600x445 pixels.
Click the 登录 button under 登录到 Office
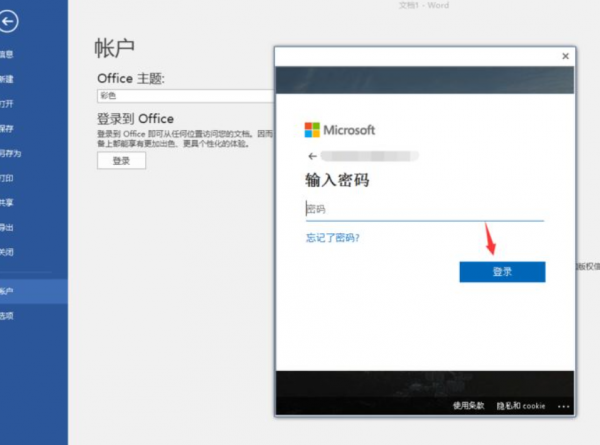[121, 161]
